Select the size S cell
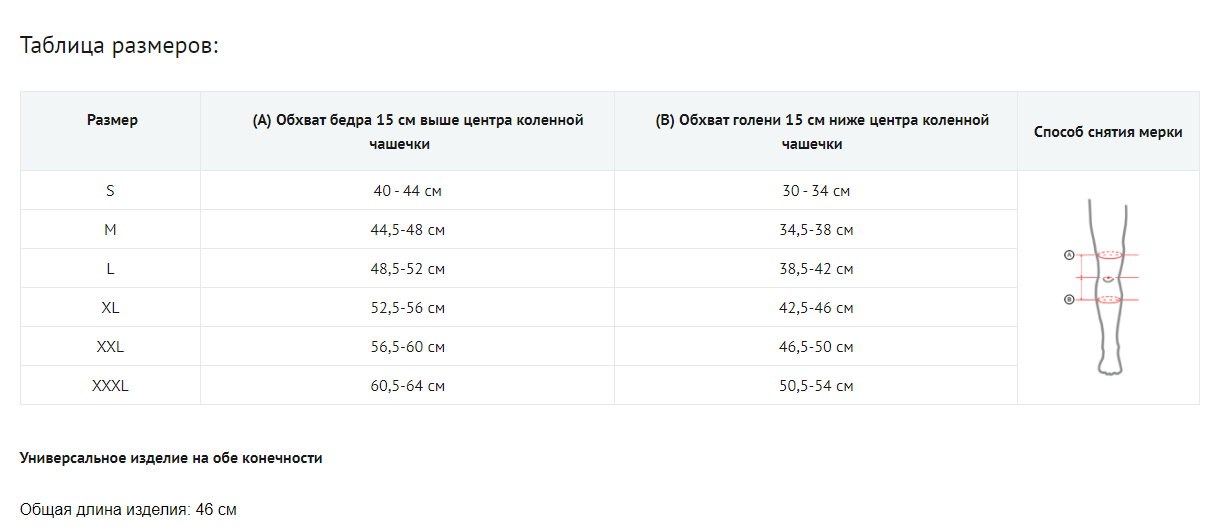The height and width of the screenshot is (530, 1230). point(110,190)
